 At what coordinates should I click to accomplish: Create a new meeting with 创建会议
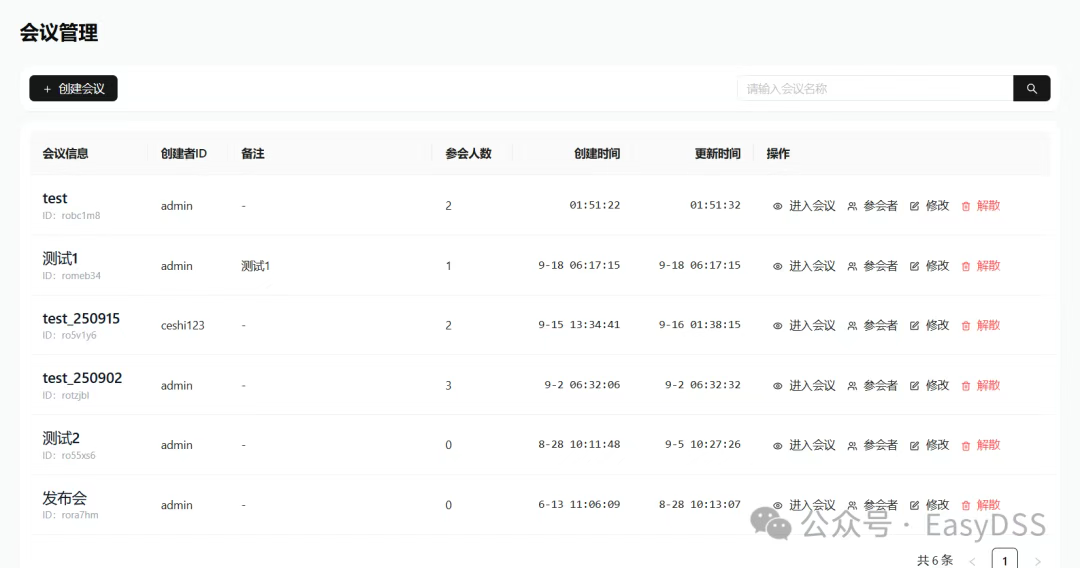coord(73,88)
